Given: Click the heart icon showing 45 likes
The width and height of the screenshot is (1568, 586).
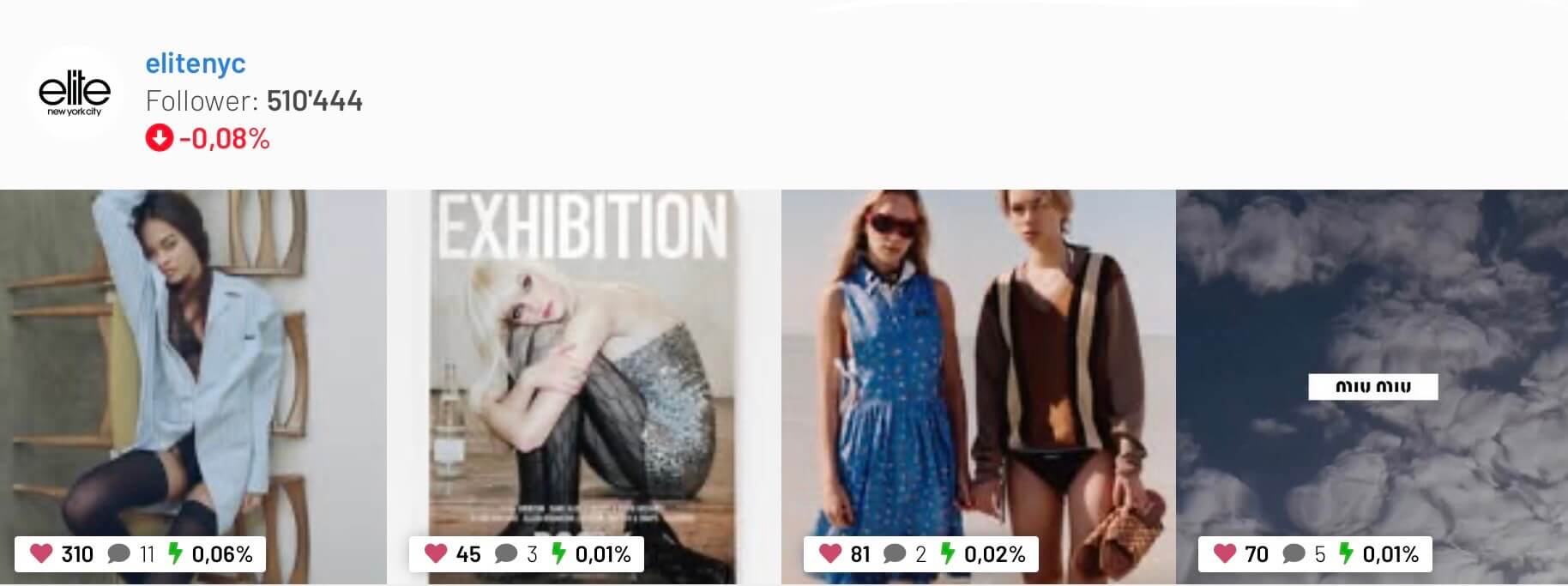Looking at the screenshot, I should [436, 553].
